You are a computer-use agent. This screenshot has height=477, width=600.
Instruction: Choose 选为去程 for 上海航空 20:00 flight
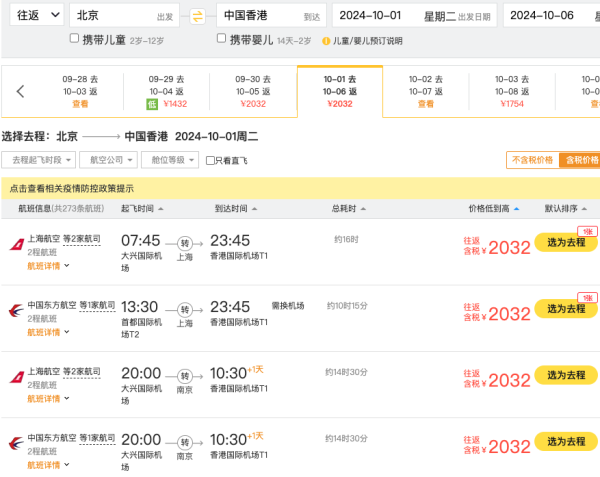(x=566, y=375)
